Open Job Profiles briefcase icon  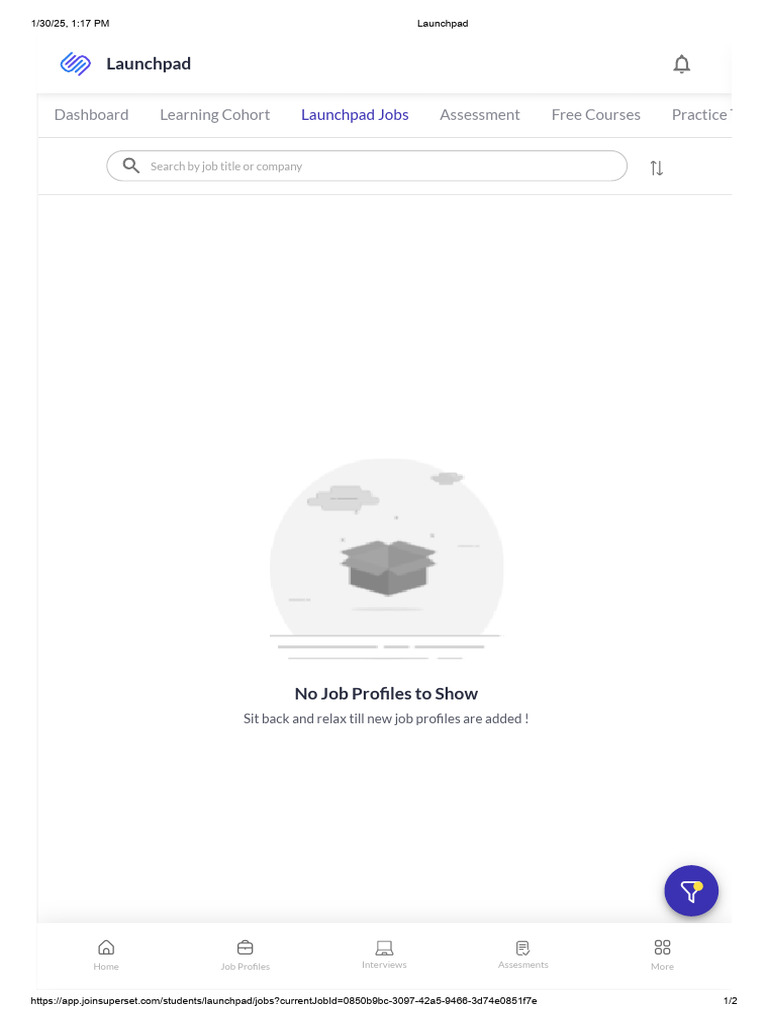[x=245, y=948]
